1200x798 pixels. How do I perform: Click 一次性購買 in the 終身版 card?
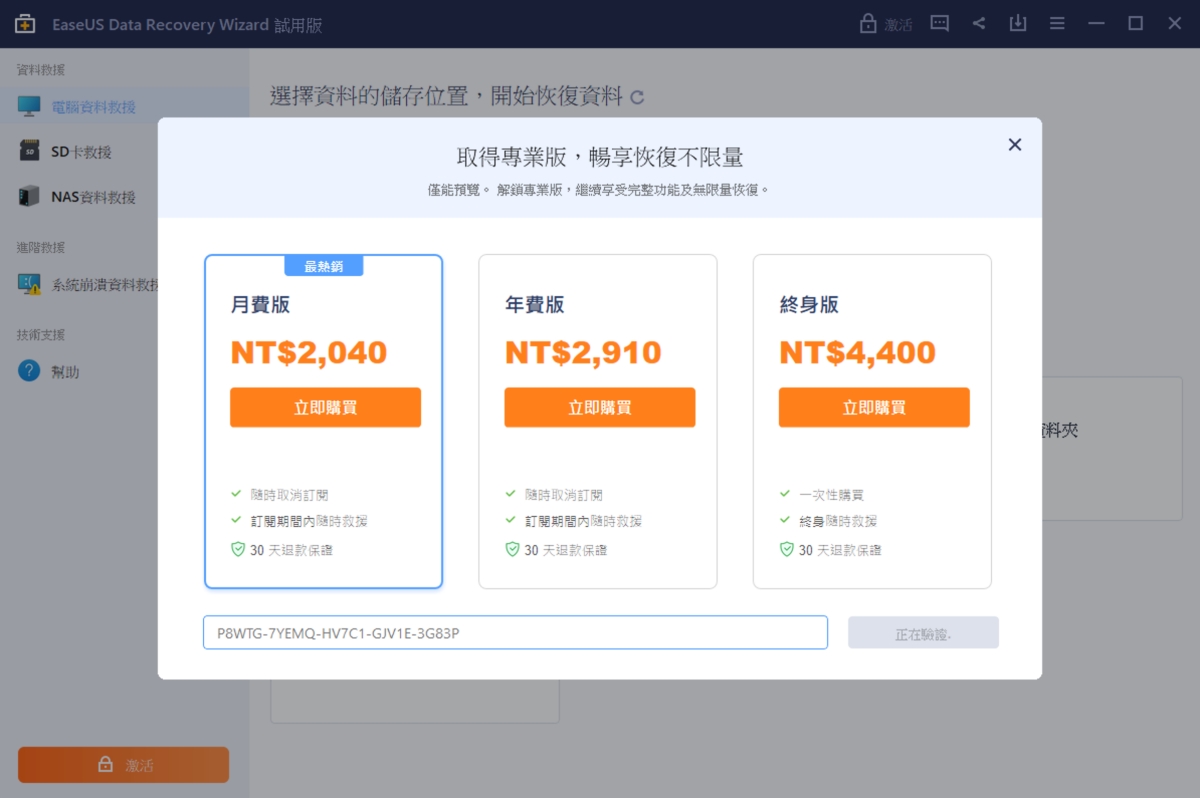pyautogui.click(x=831, y=495)
